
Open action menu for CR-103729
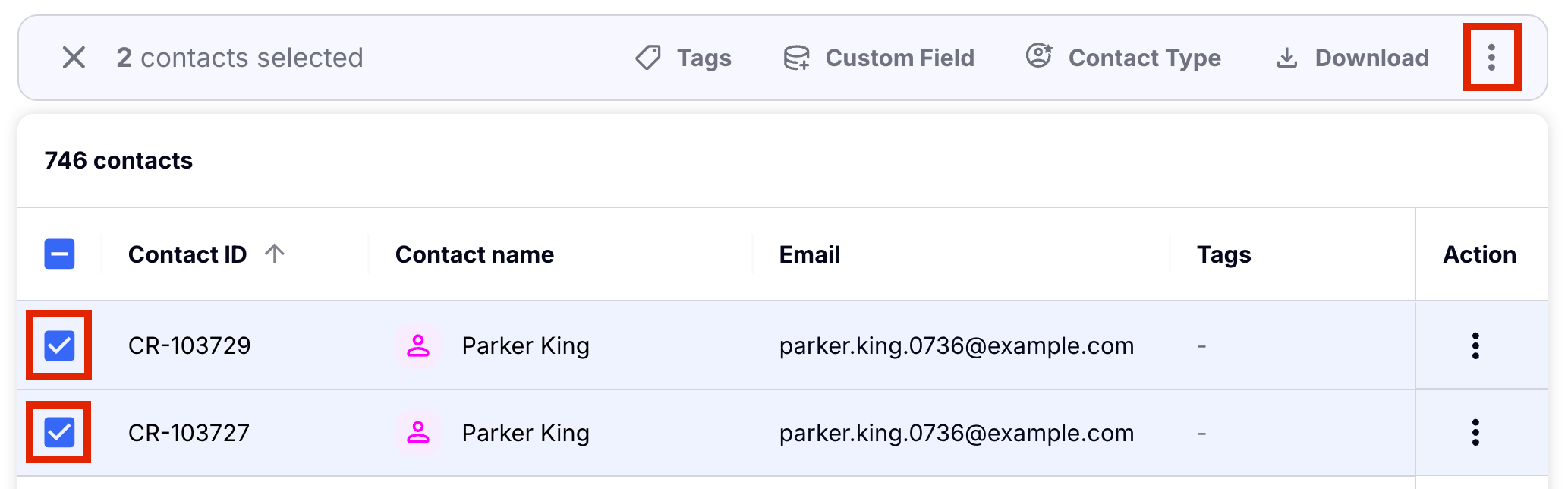[1475, 345]
